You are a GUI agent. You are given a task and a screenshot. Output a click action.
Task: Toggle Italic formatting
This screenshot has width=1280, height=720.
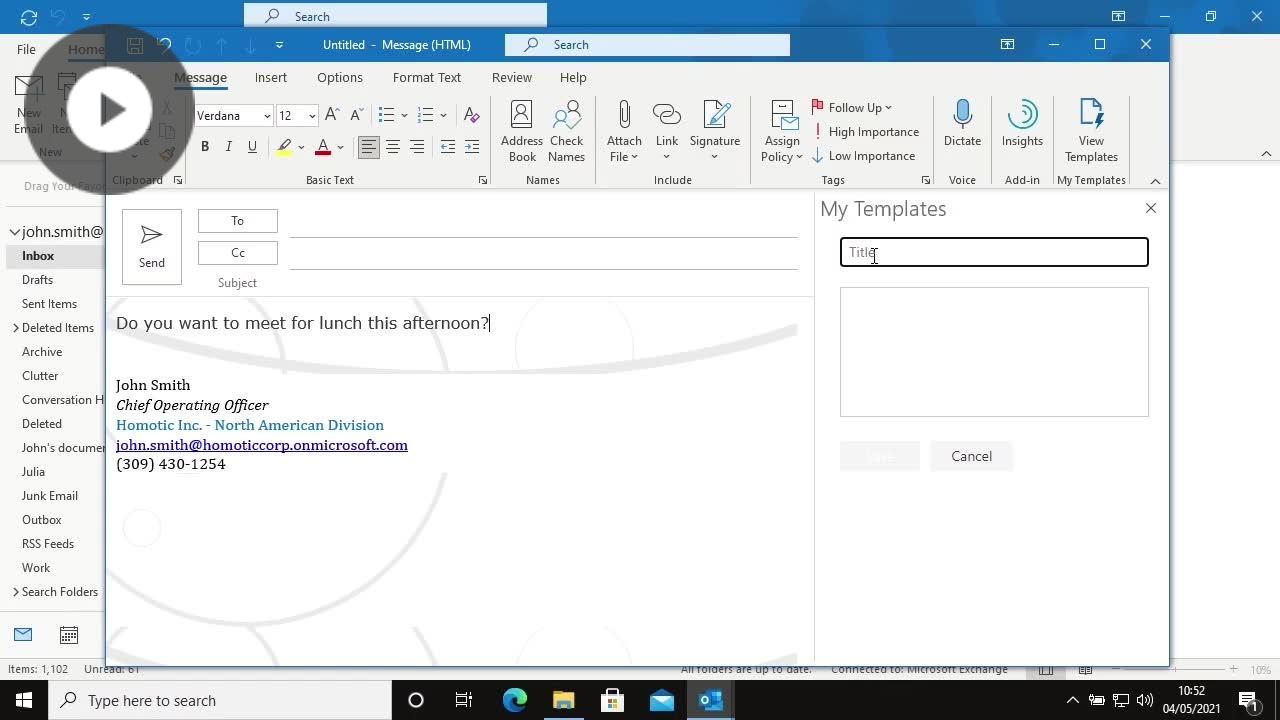point(229,147)
